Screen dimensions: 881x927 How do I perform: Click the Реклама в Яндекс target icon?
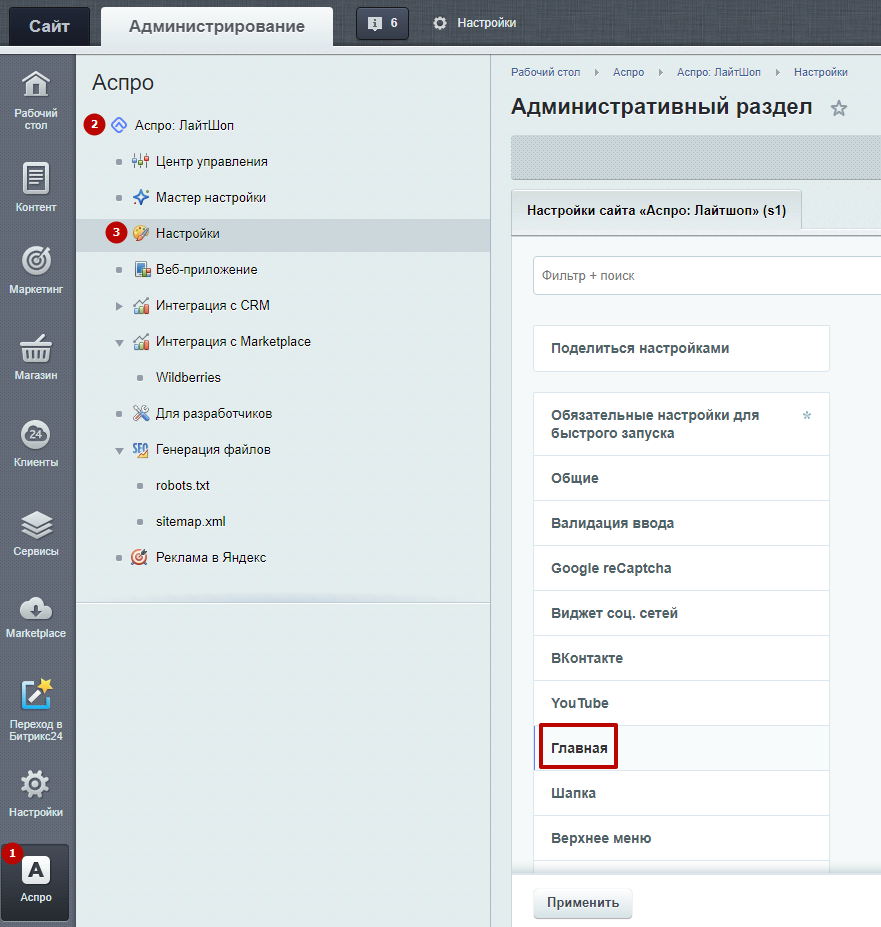point(140,557)
